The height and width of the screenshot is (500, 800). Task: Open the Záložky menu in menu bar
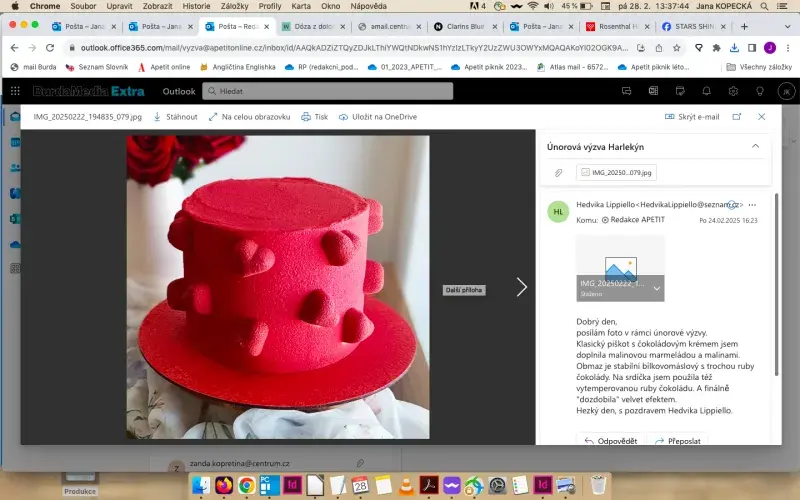coord(234,6)
